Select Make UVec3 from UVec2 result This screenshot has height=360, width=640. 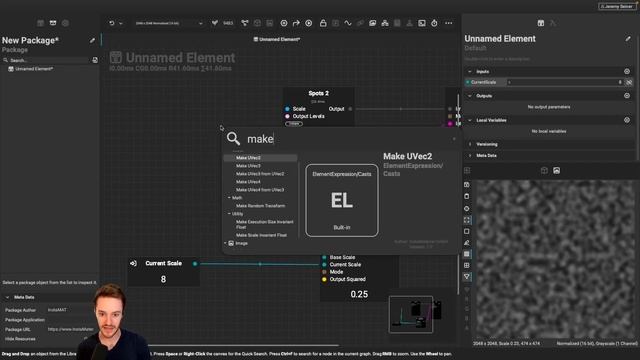(260, 174)
